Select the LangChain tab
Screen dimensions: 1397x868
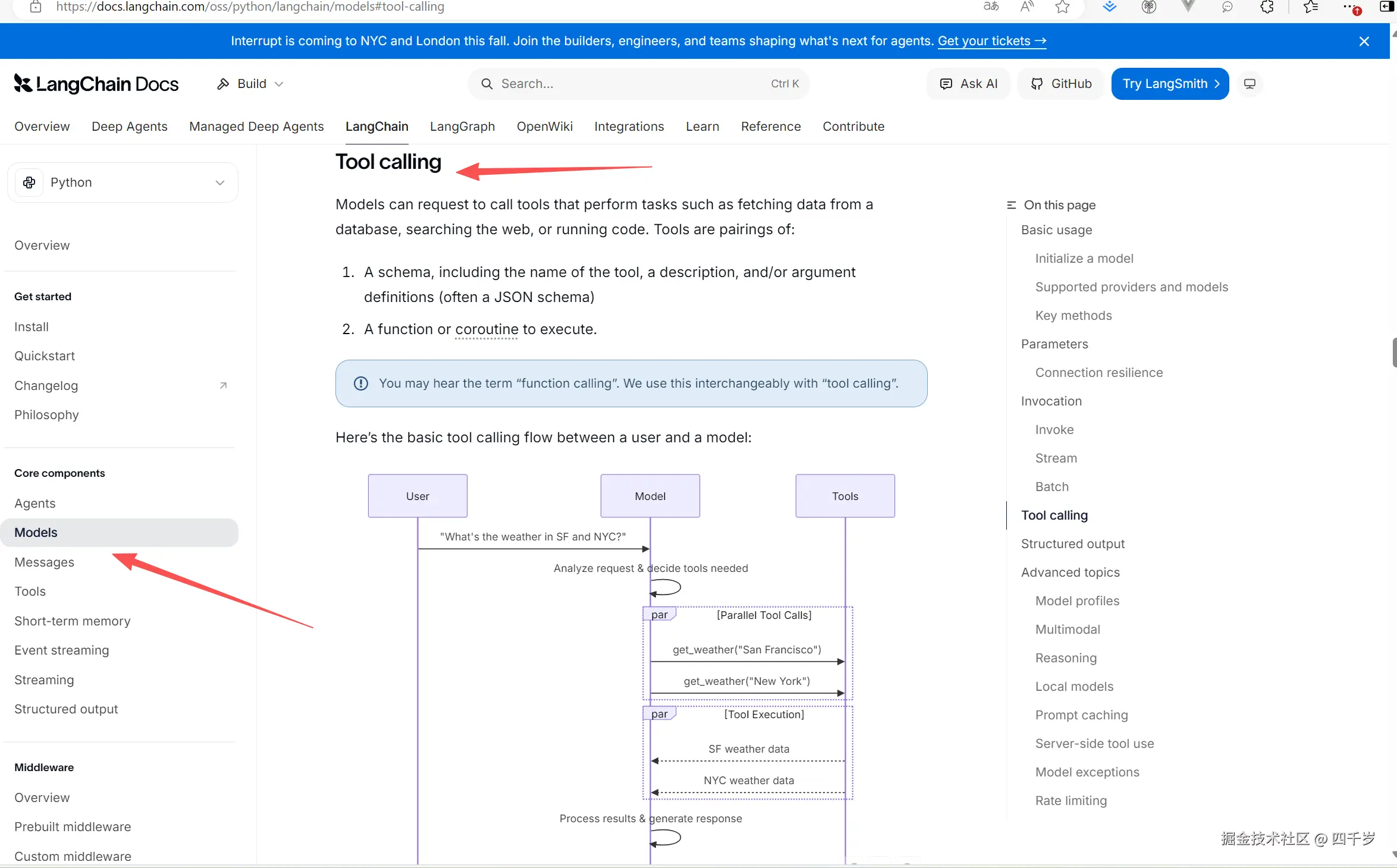(x=377, y=127)
